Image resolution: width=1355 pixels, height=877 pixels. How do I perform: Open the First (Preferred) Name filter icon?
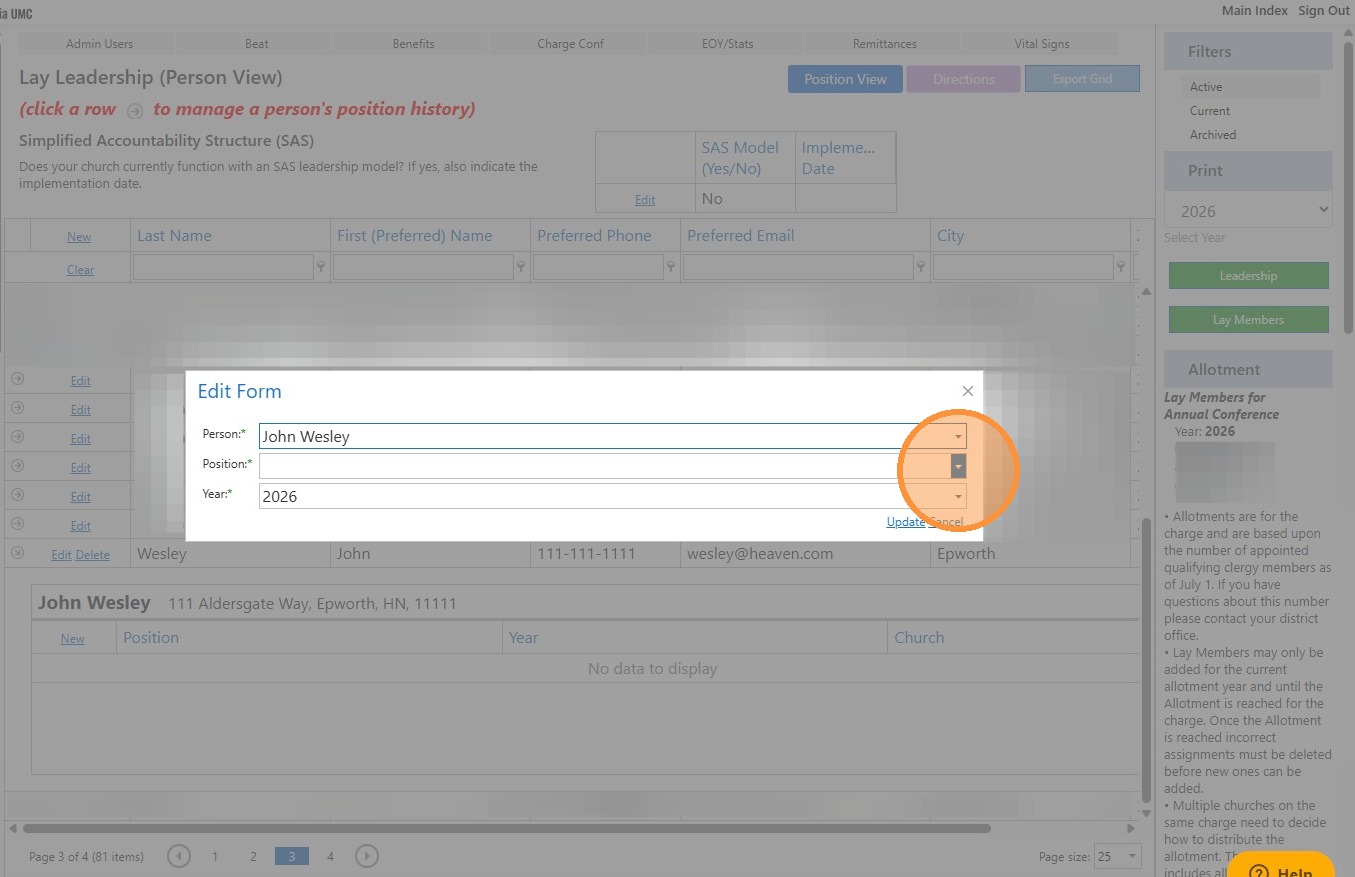coord(521,268)
